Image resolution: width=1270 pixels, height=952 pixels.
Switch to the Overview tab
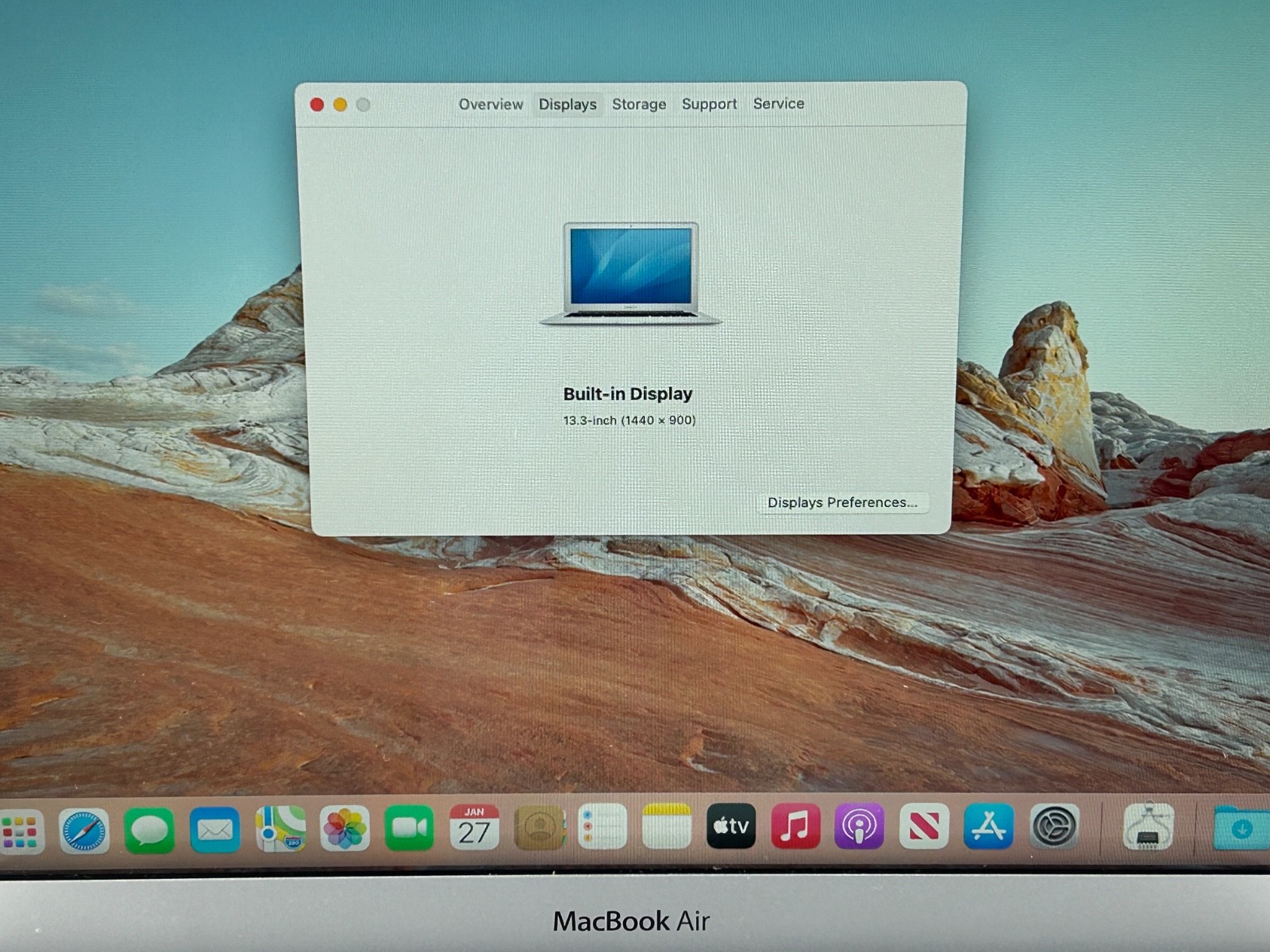tap(491, 104)
